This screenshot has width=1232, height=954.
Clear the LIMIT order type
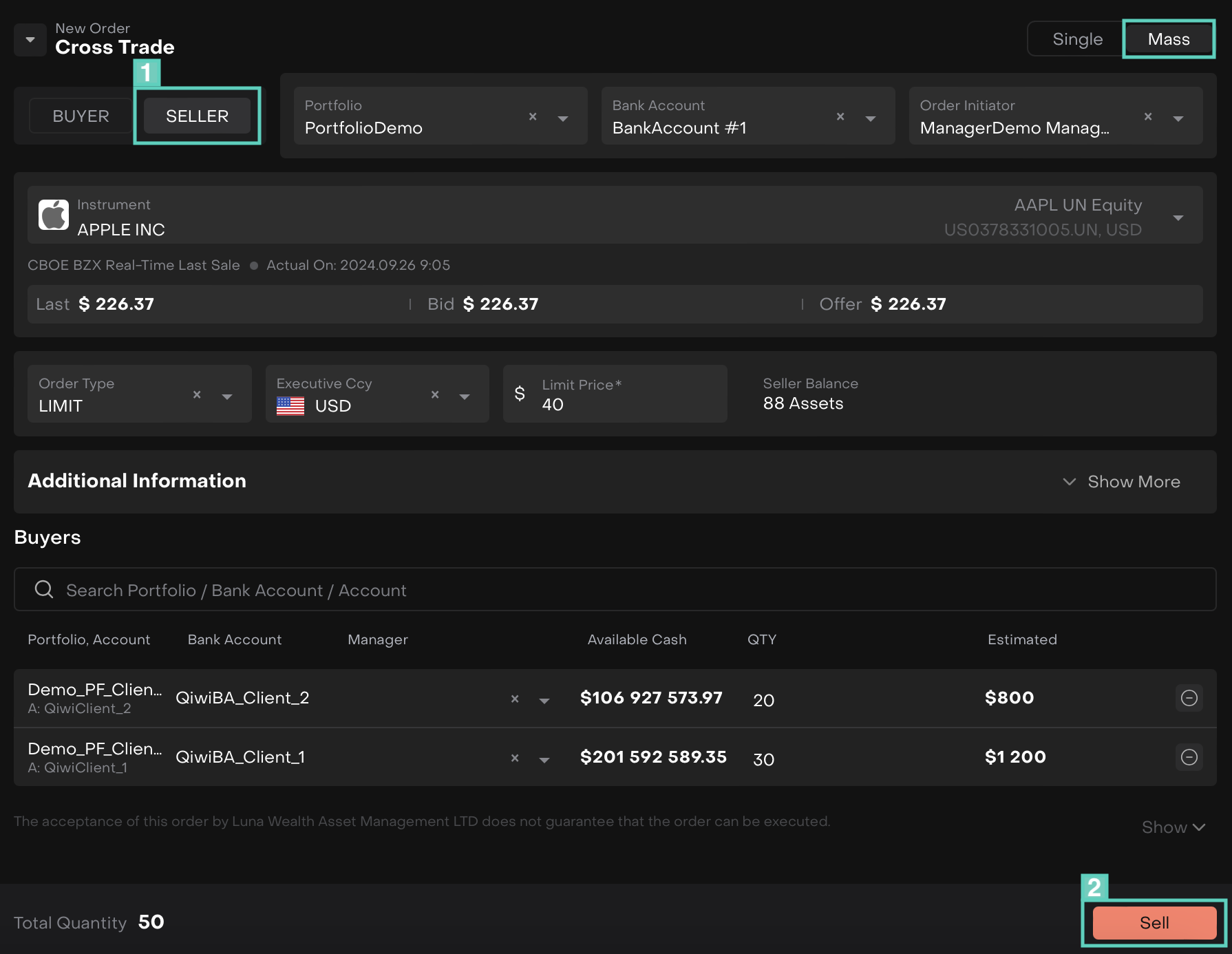pos(197,395)
